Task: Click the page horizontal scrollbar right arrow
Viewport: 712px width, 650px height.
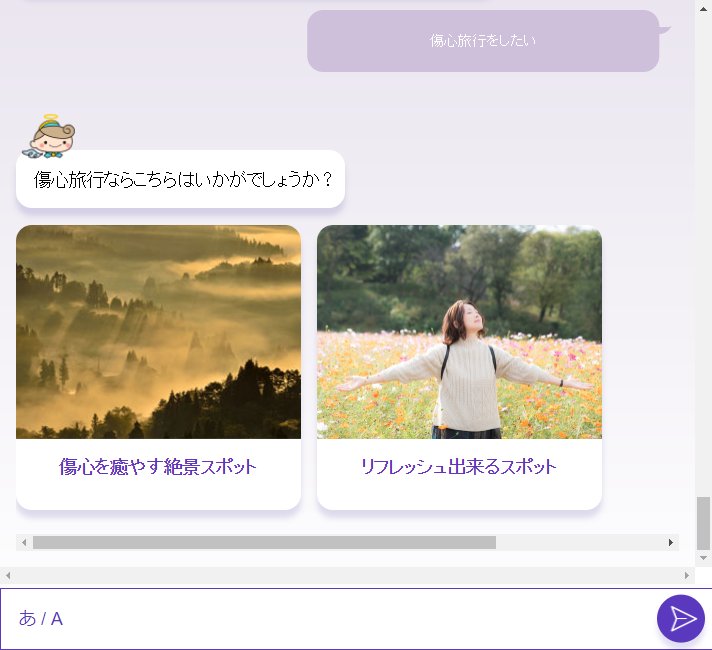Action: pyautogui.click(x=687, y=576)
